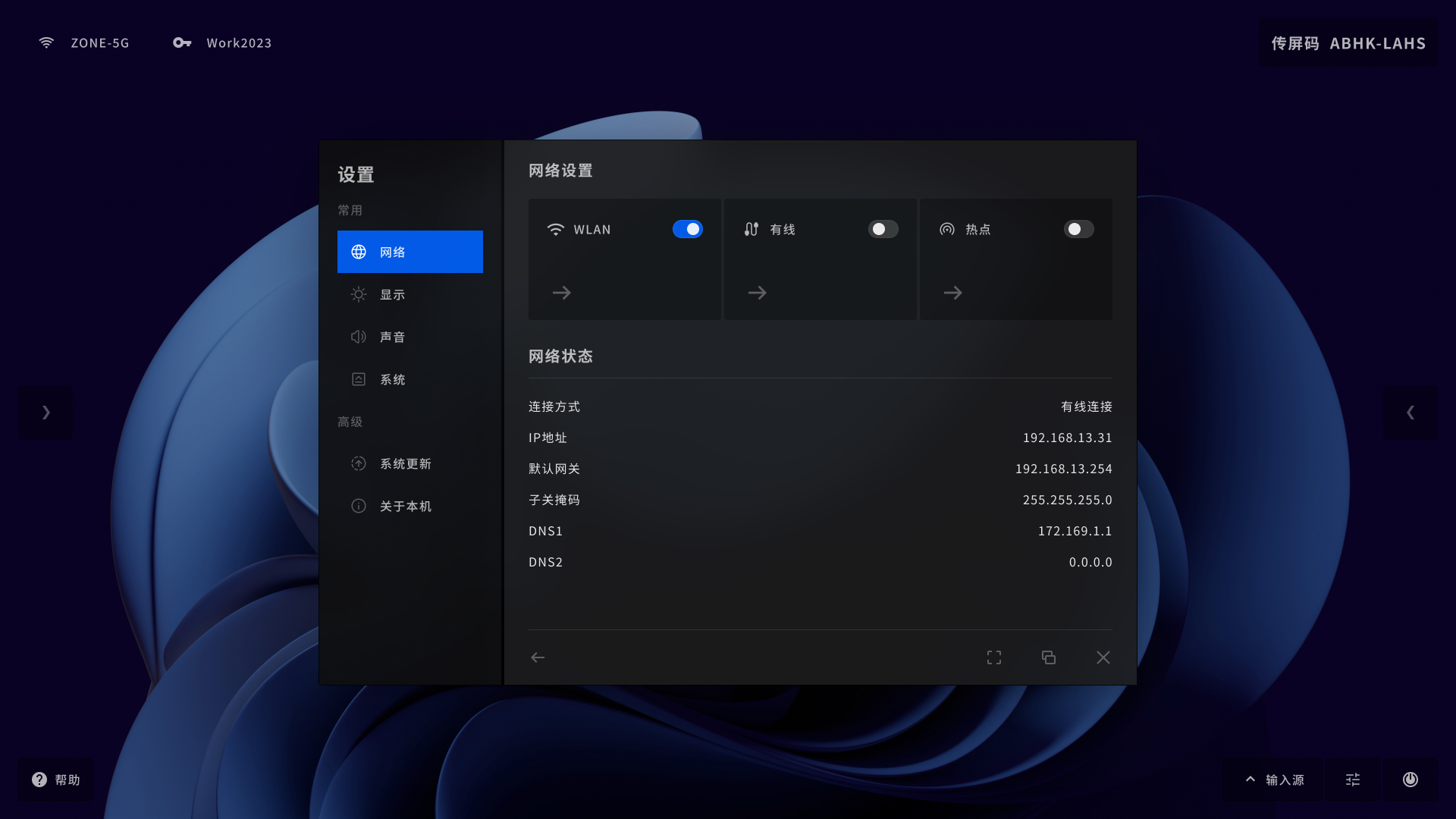Open the 显示 settings section

pyautogui.click(x=409, y=294)
